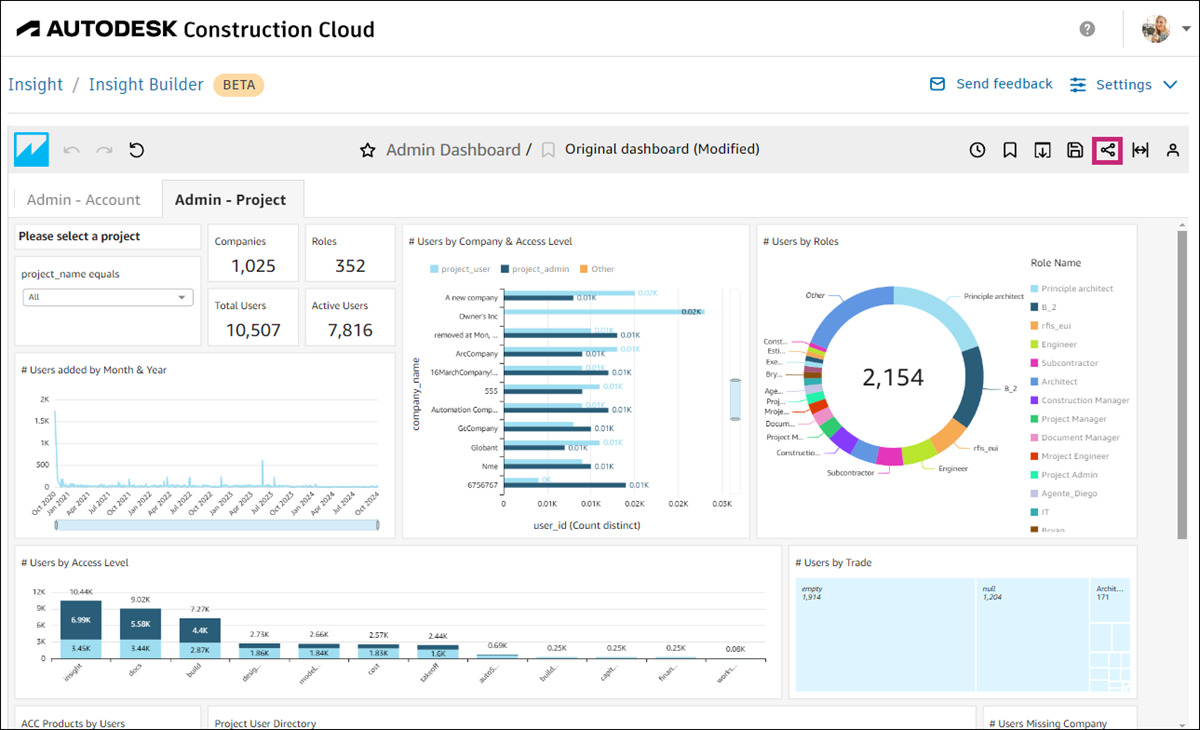Image resolution: width=1200 pixels, height=730 pixels.
Task: Expand the Settings chevron dropdown
Action: click(1168, 84)
